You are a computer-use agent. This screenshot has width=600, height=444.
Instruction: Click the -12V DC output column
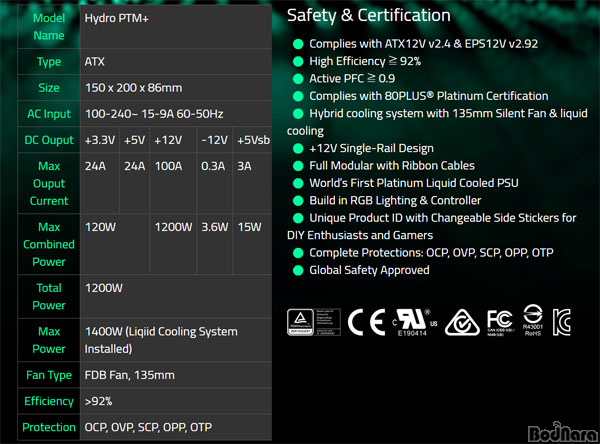pos(215,140)
